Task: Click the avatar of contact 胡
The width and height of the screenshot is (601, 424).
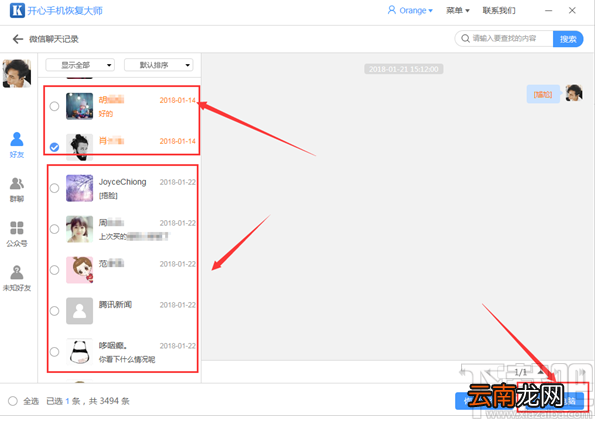Action: [79, 106]
